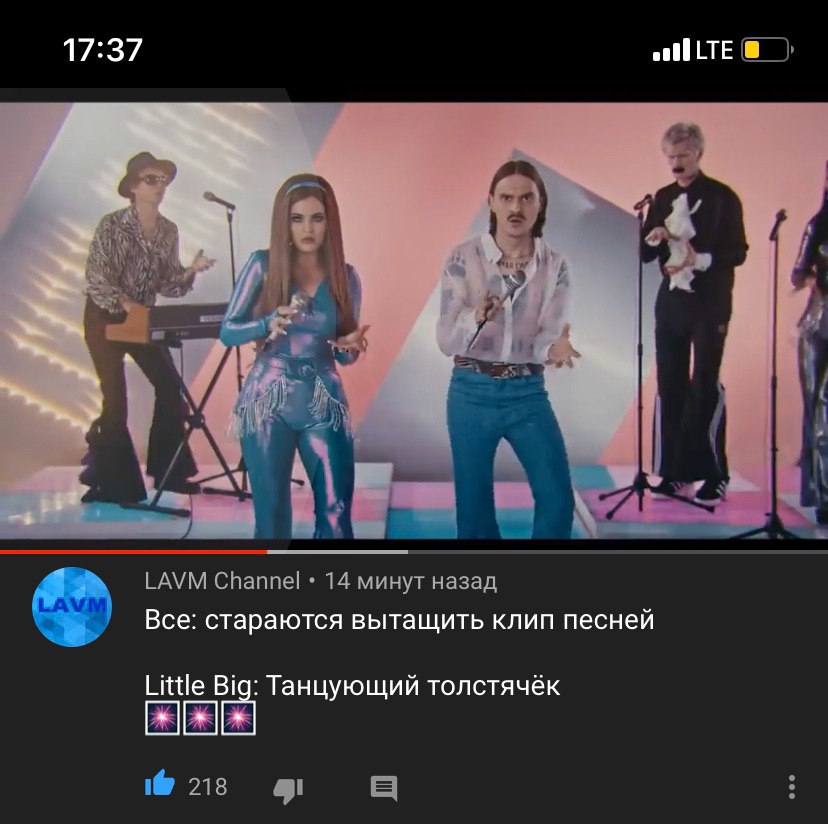Tap the first sparkle emoji in comment
Image resolution: width=828 pixels, height=824 pixels.
coord(162,718)
